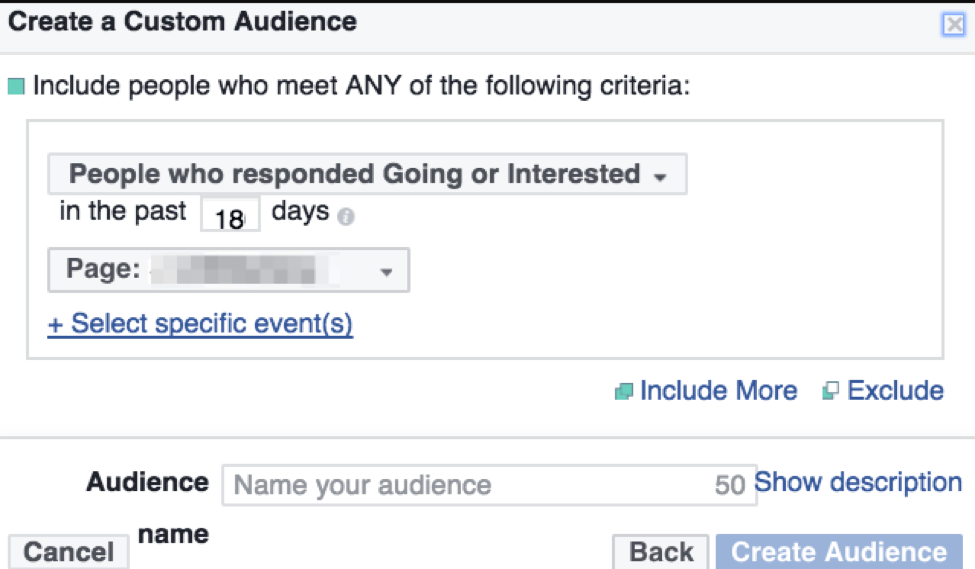Open the Page selection dropdown
975x569 pixels.
click(x=228, y=270)
